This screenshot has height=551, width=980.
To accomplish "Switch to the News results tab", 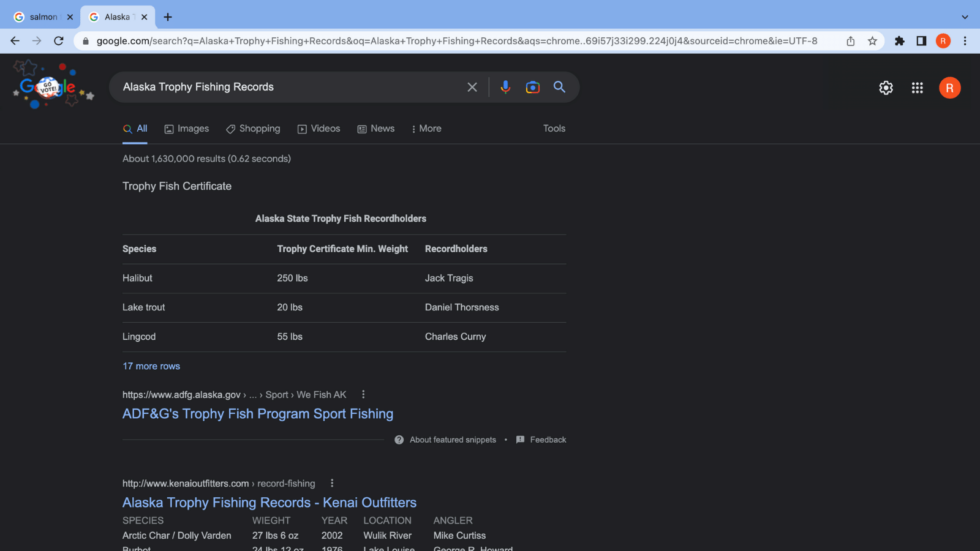I will 376,129.
